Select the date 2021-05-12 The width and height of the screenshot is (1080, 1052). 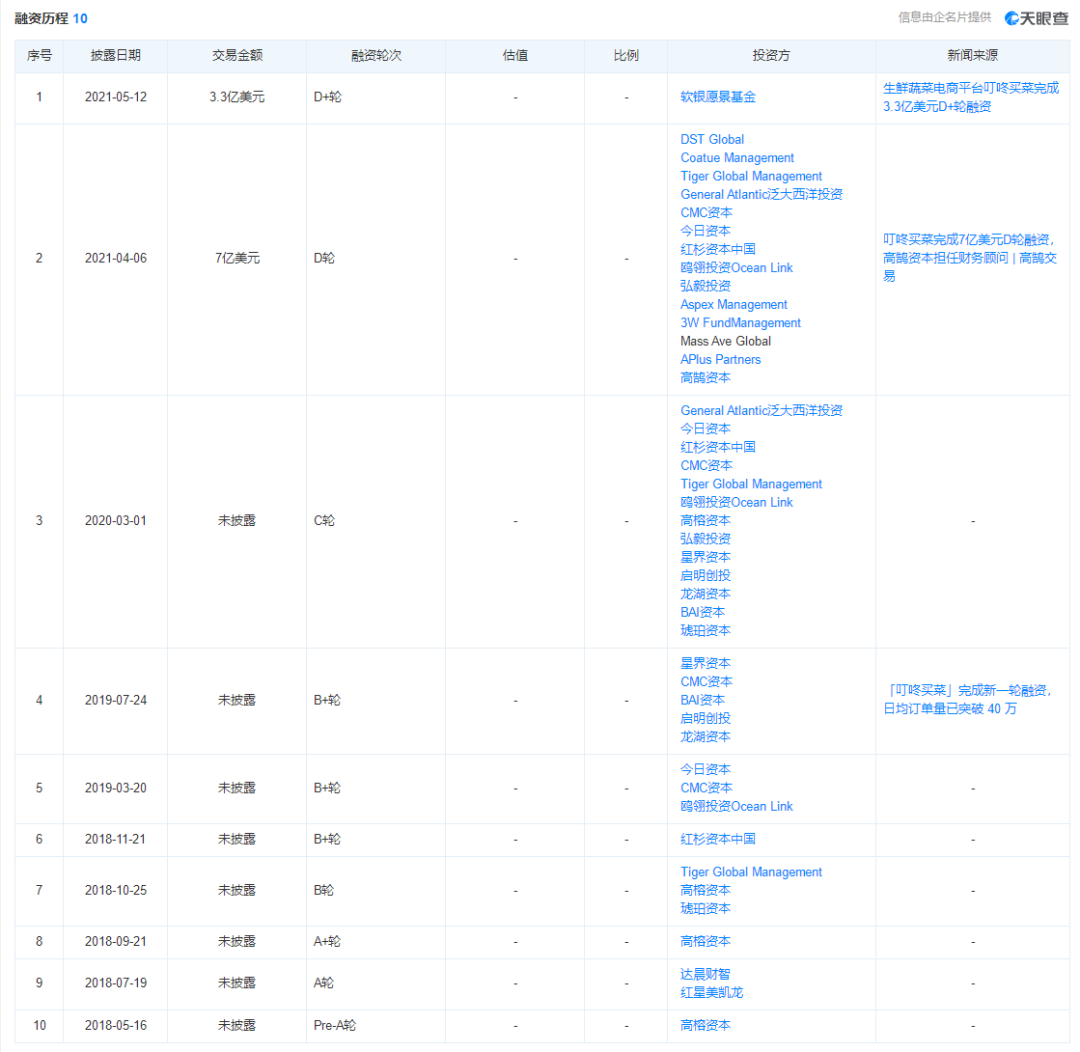(116, 97)
